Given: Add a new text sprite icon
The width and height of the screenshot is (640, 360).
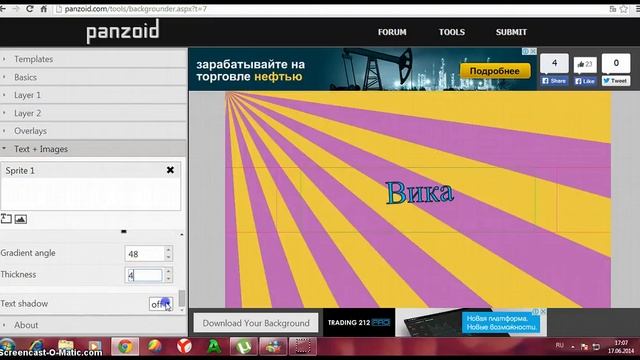Looking at the screenshot, I should point(6,219).
